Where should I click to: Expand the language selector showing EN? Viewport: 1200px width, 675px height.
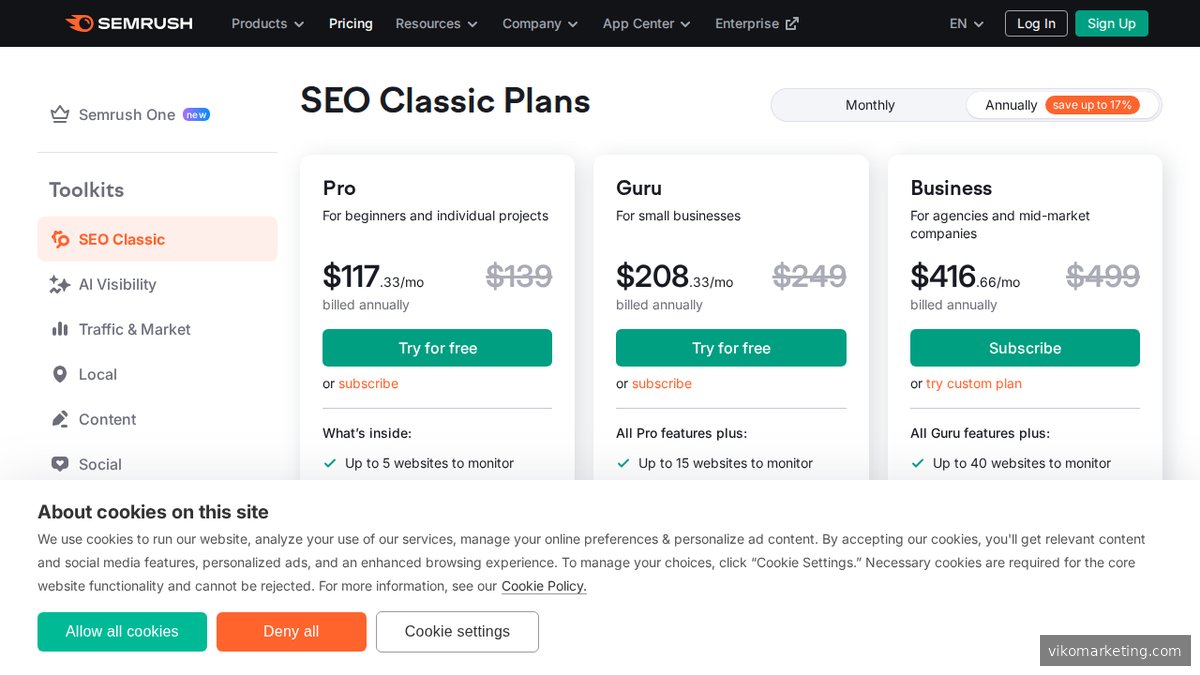coord(964,23)
